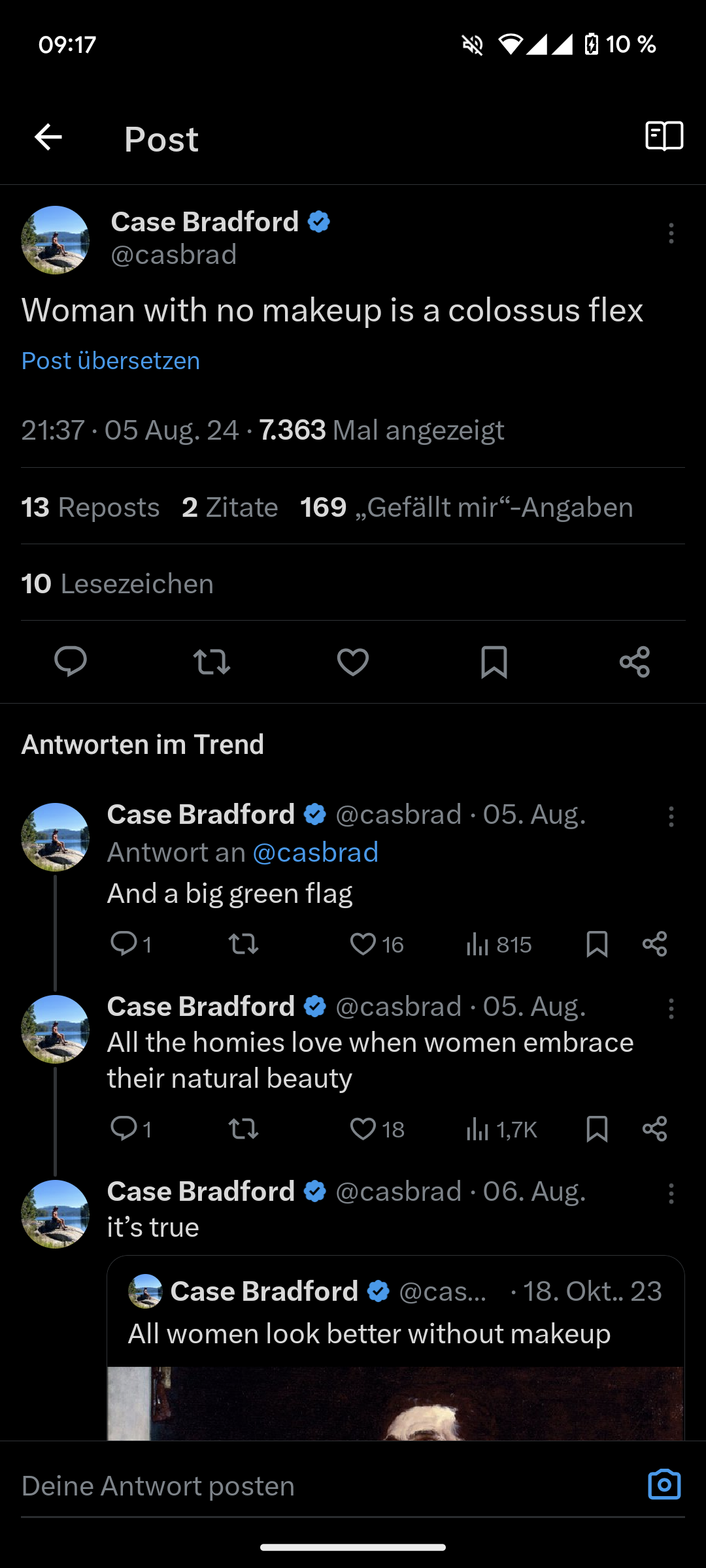The image size is (706, 1568).
Task: Open quoted post "All women look better"
Action: pyautogui.click(x=395, y=1333)
